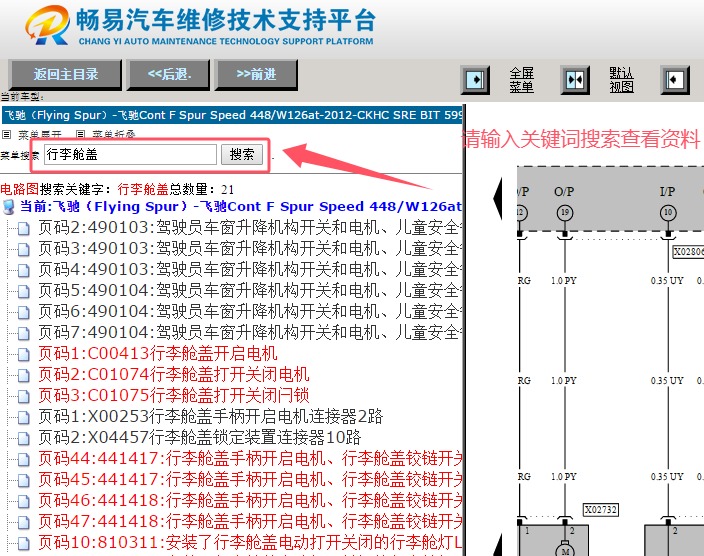The image size is (704, 556).
Task: Open 页码45:441417 luggage handle motor page
Action: pyautogui.click(x=250, y=480)
